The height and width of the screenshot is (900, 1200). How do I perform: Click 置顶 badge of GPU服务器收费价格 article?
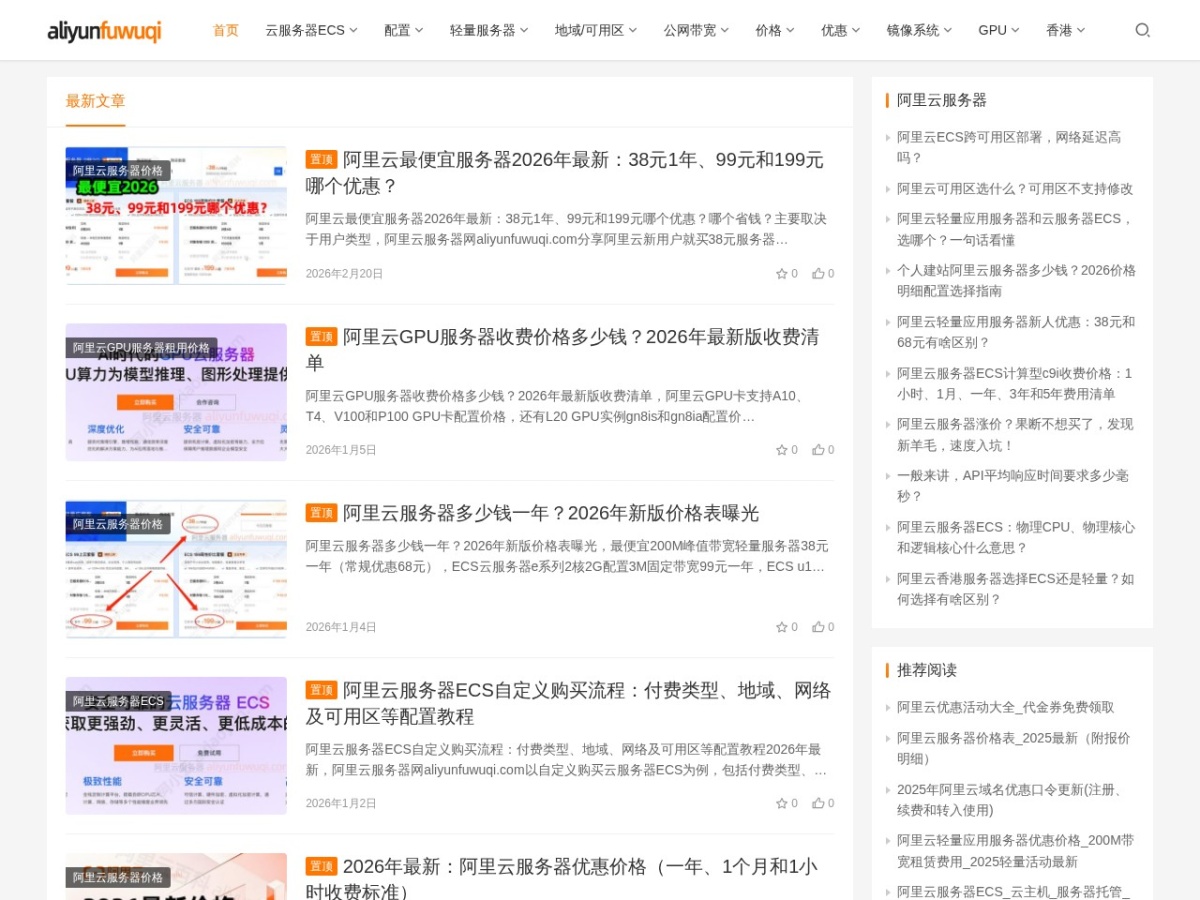[321, 337]
